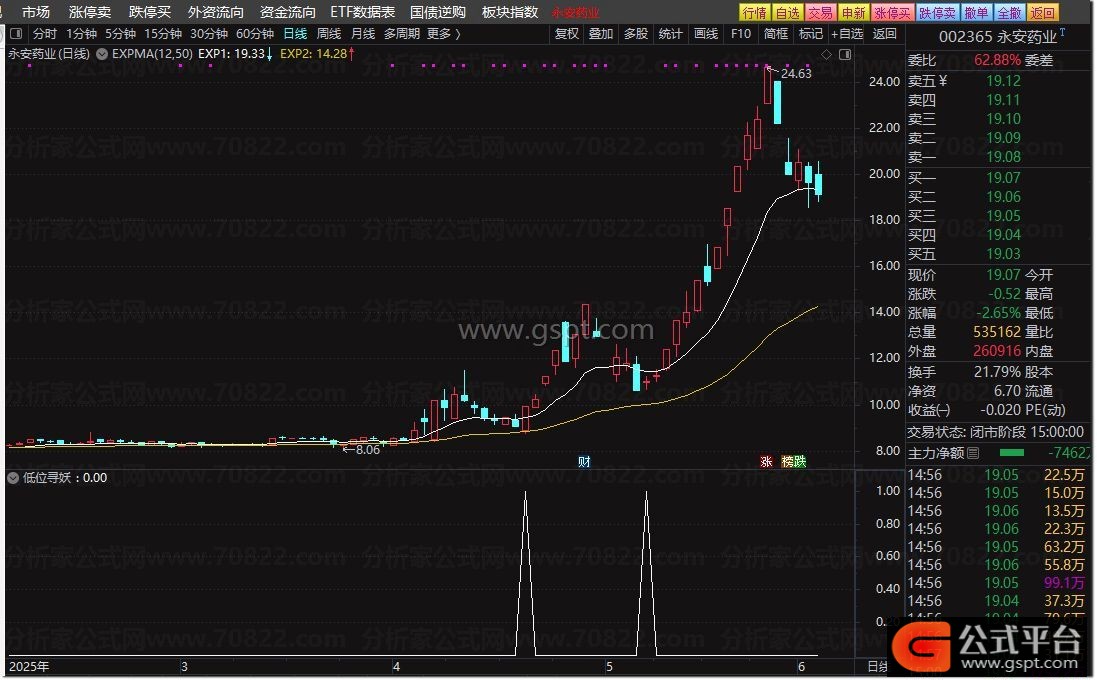Click the blue 全撤 button
The height and width of the screenshot is (680, 1097).
1009,13
